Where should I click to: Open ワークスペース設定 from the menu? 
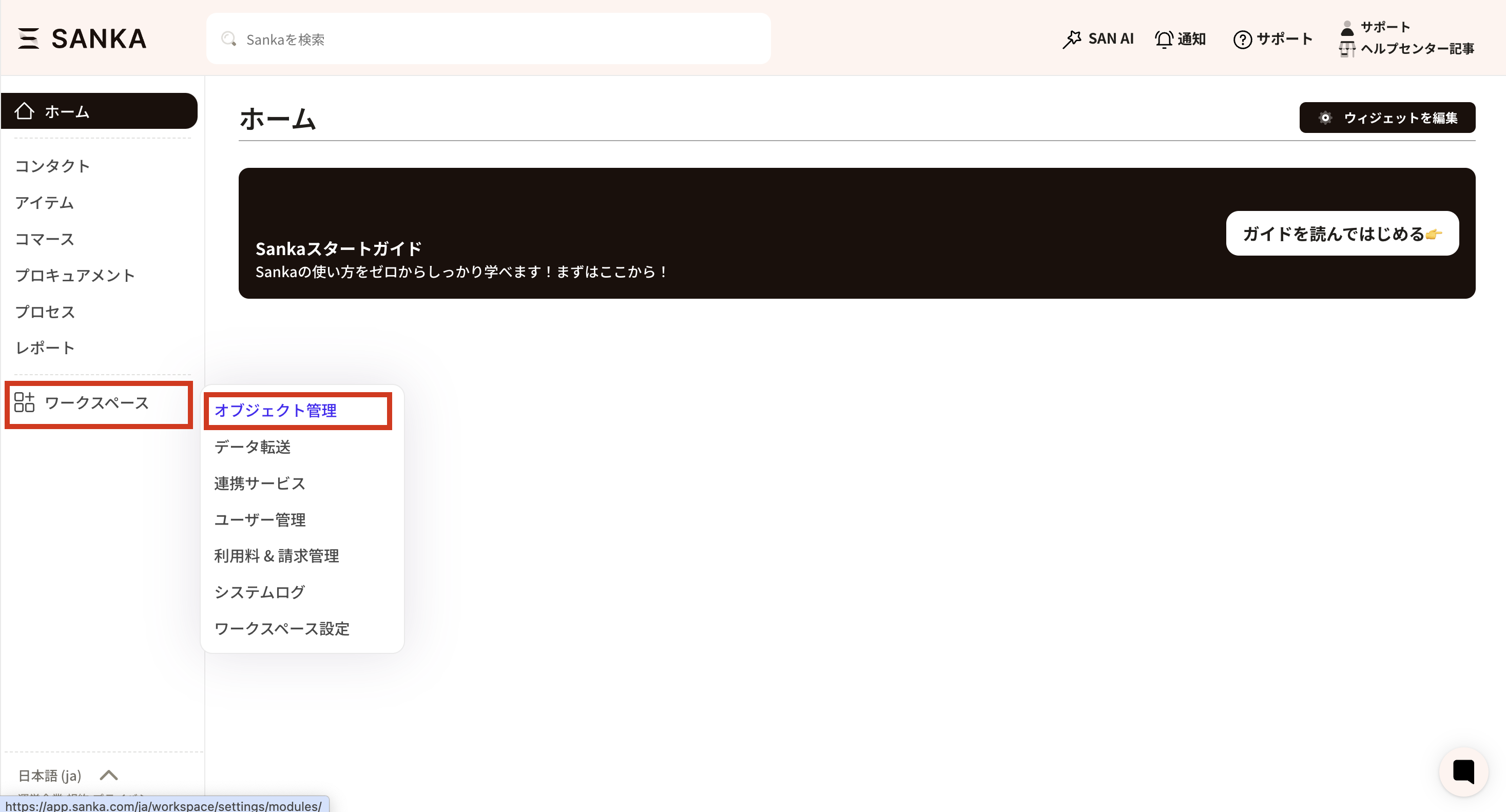[x=281, y=628]
